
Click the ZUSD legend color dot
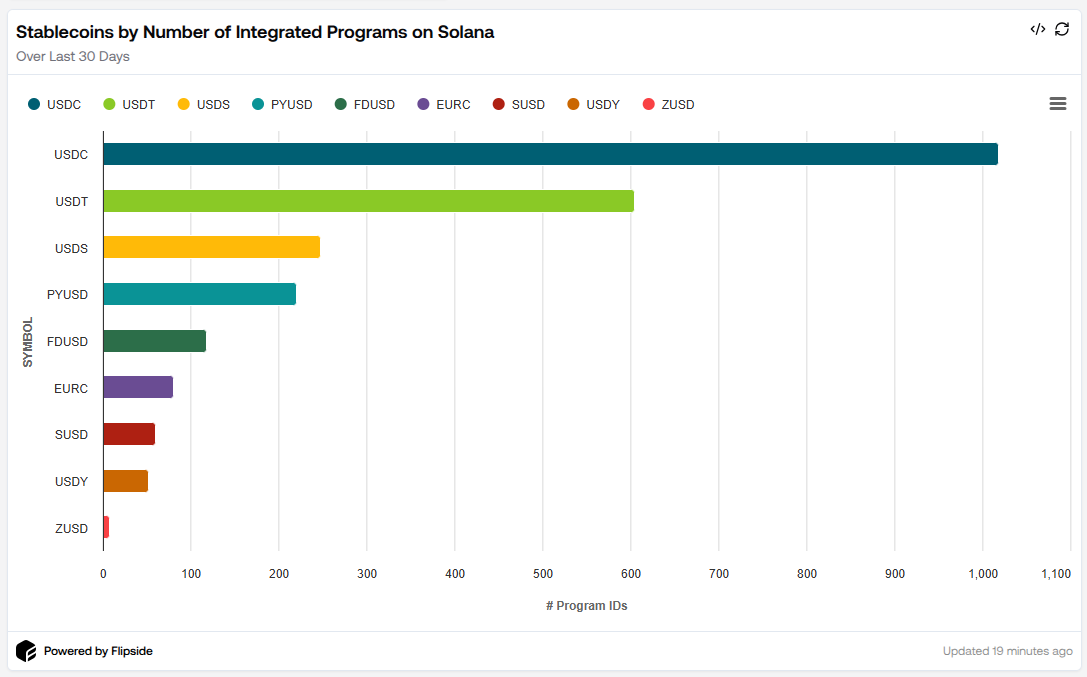click(647, 104)
